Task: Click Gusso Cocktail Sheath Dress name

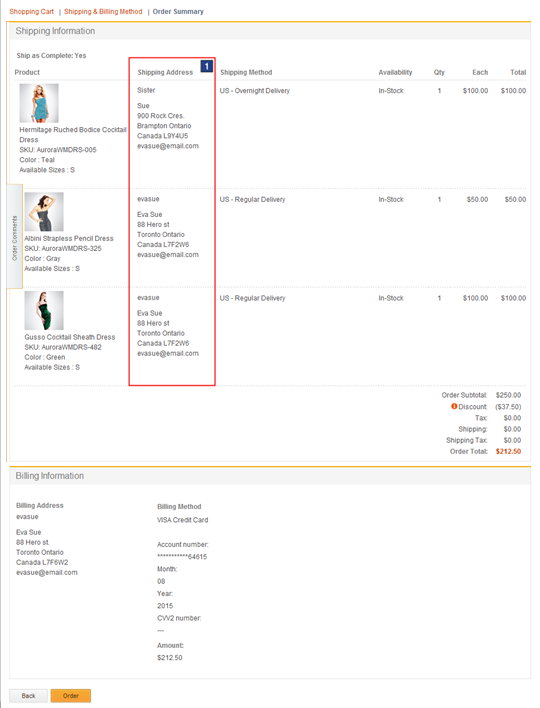Action: (70, 337)
